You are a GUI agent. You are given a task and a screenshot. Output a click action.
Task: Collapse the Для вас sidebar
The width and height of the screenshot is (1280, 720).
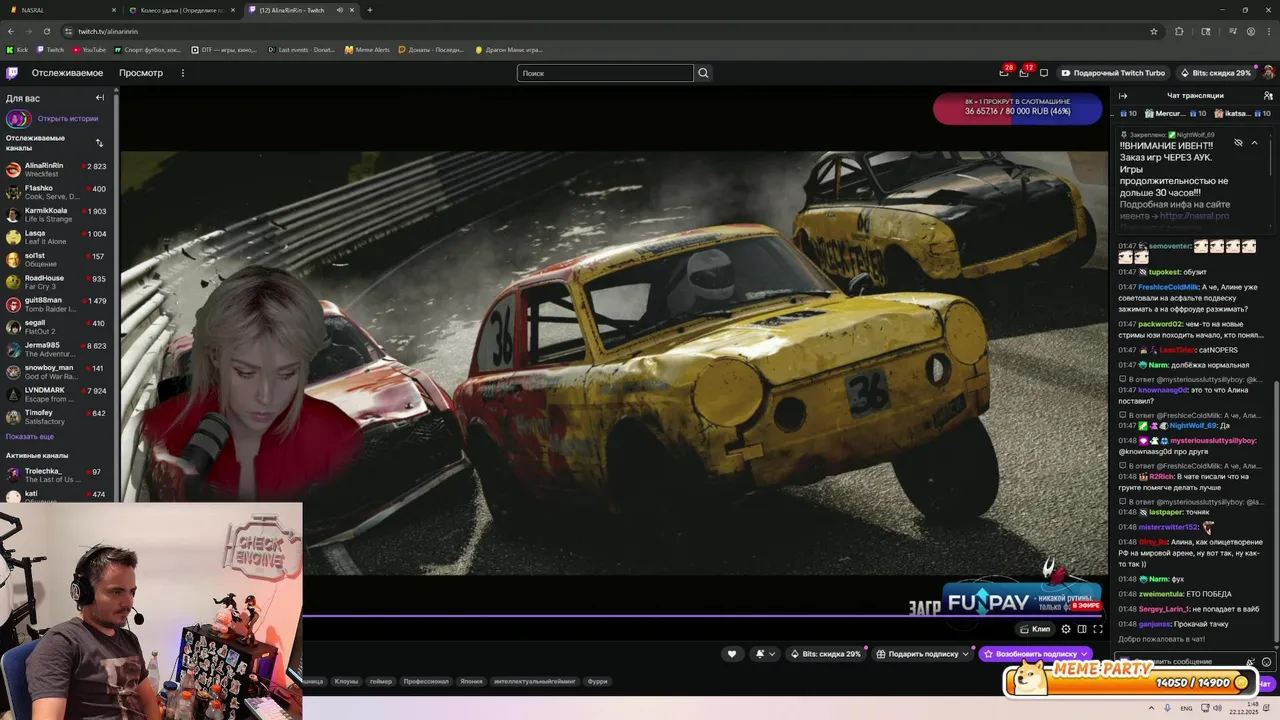coord(100,98)
